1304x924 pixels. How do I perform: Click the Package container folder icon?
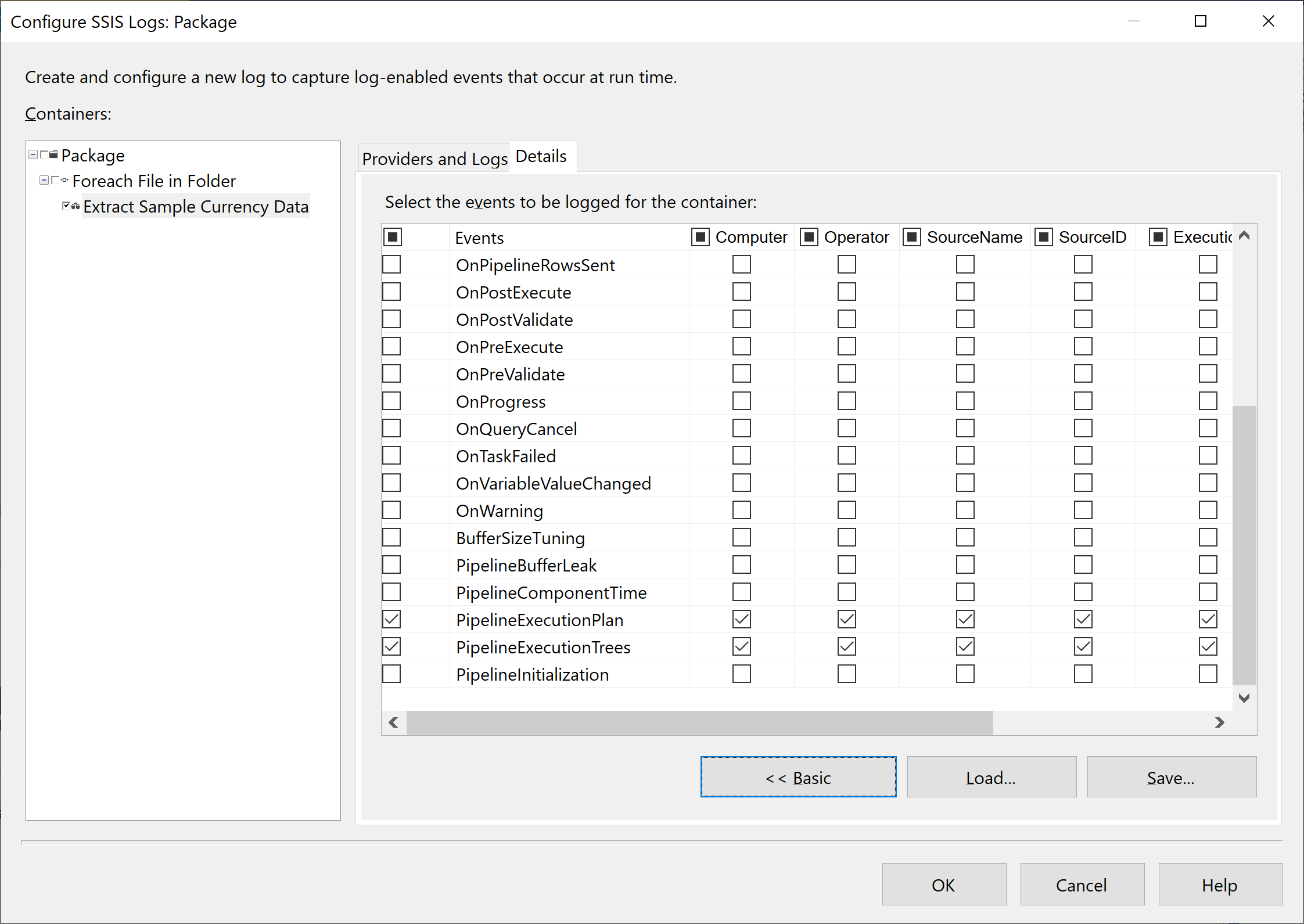pyautogui.click(x=53, y=154)
